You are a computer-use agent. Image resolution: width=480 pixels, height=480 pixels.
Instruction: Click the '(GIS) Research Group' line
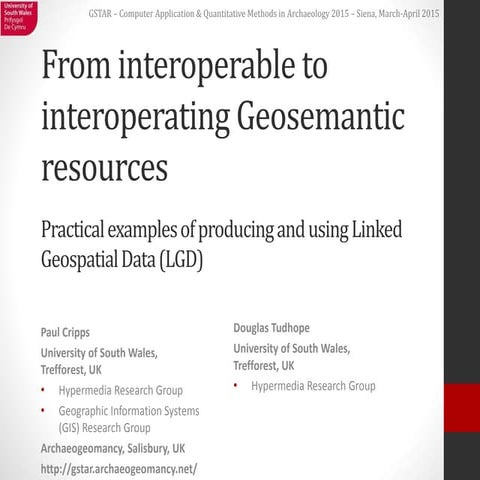pos(104,428)
